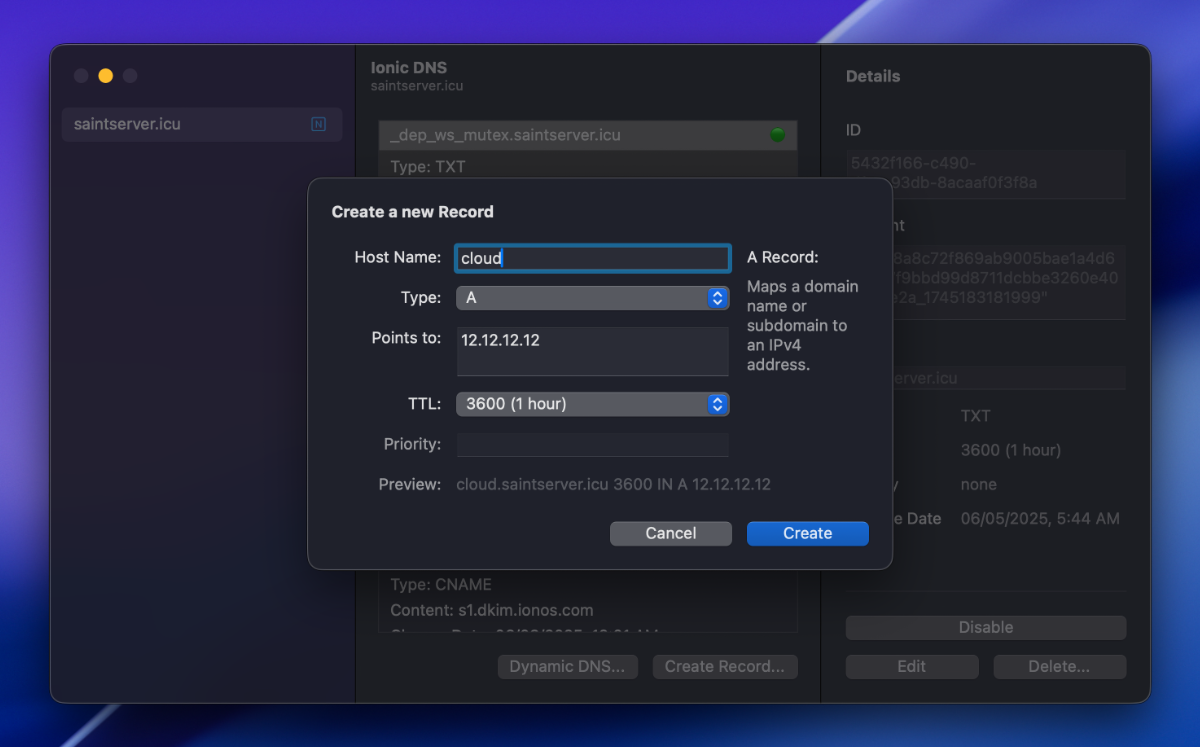
Task: Click the Host Name field containing cloud
Action: [592, 258]
